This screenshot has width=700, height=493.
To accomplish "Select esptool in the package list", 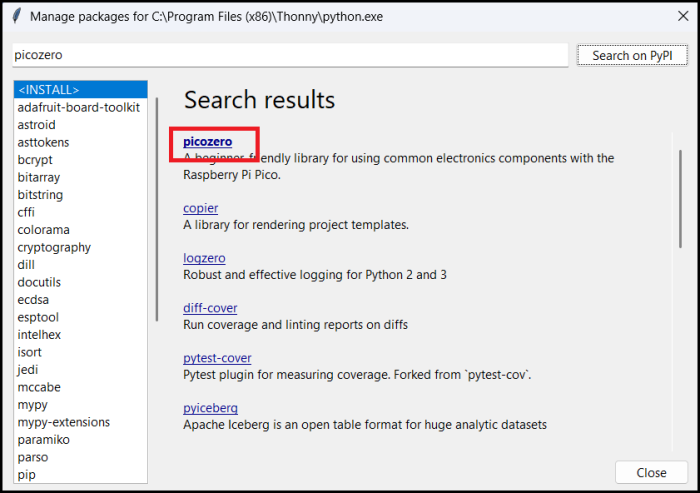I will pyautogui.click(x=81, y=317).
